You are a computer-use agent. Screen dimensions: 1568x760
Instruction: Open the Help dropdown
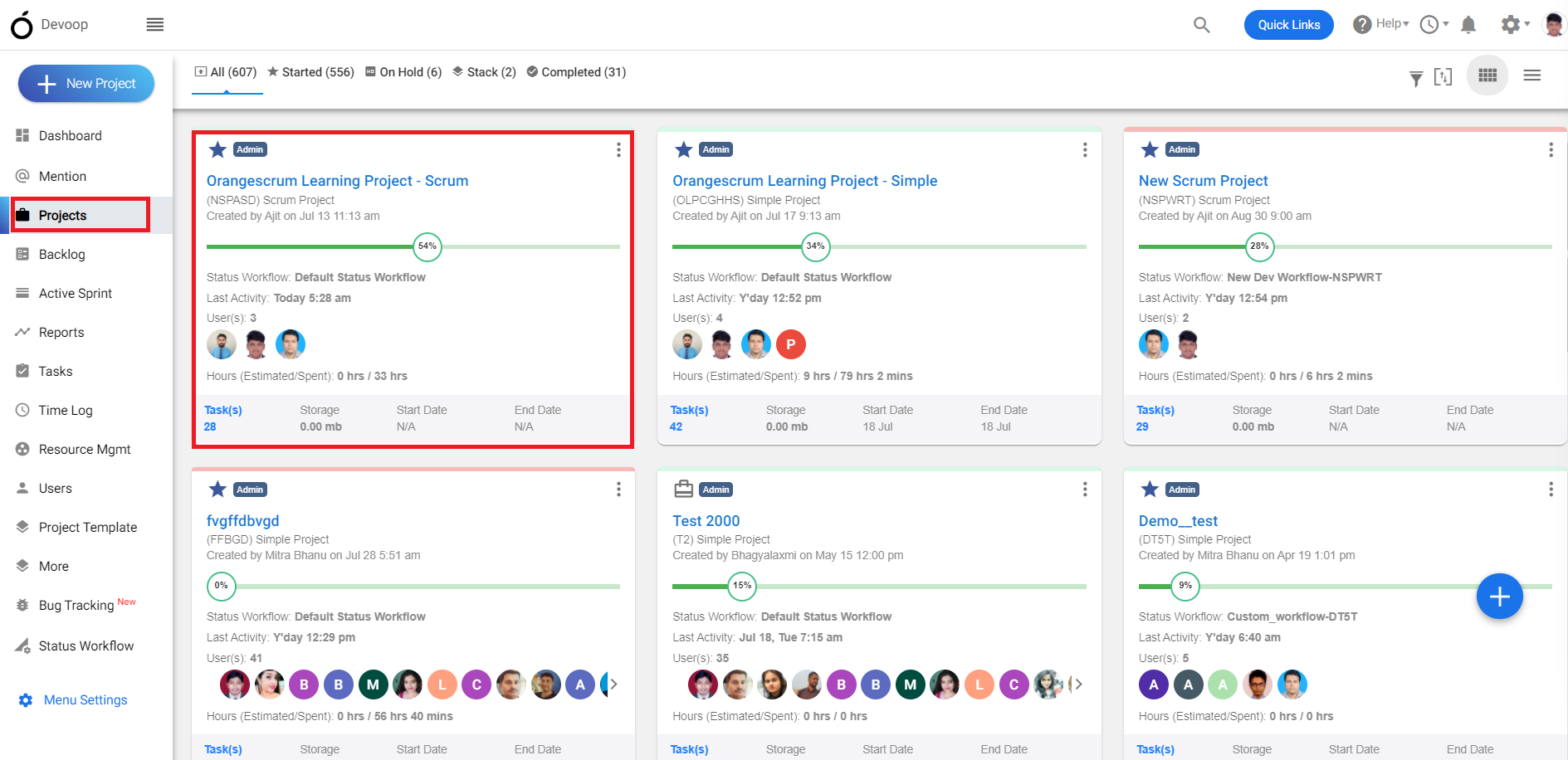tap(1381, 24)
